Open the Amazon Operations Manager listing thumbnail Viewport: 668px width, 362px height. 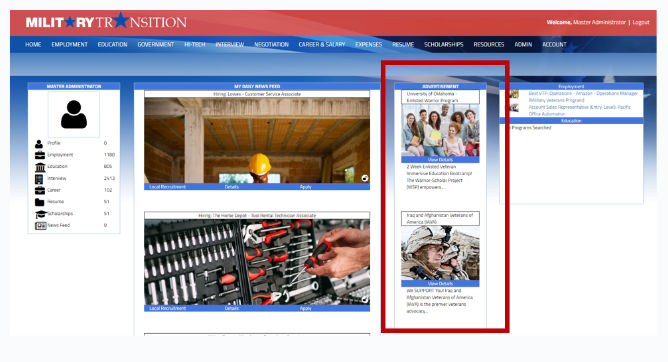[514, 94]
